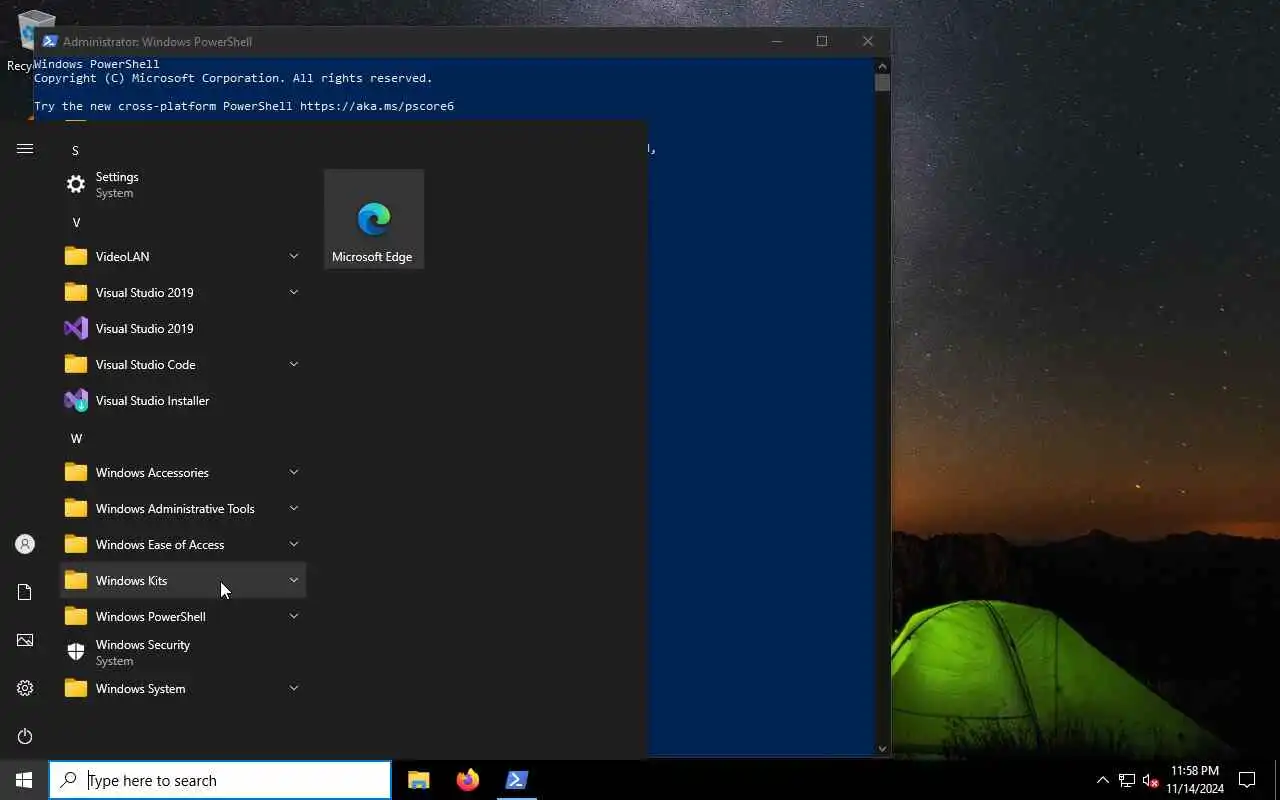This screenshot has width=1280, height=800.
Task: Click the Windows System folder icon
Action: point(76,688)
